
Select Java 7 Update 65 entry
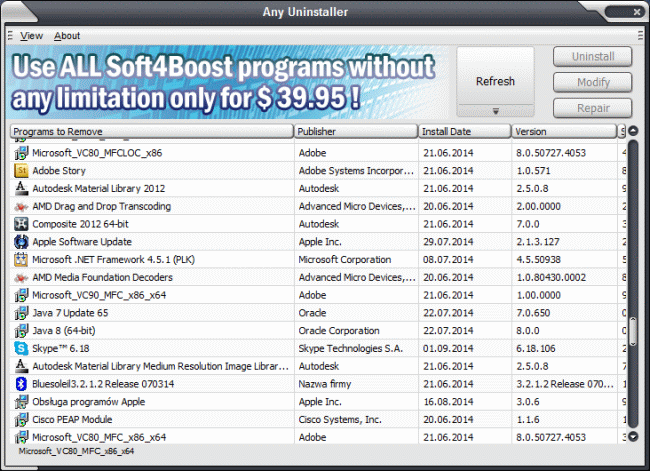(x=318, y=313)
